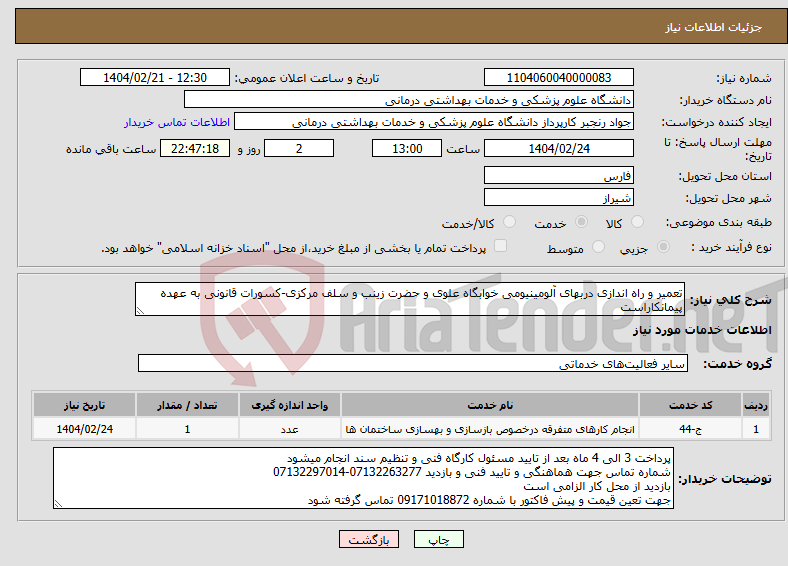Click the گروه خدمت field سایر فعالیت‌های خدماتی
Viewport: 788px width, 566px height.
pyautogui.click(x=413, y=363)
